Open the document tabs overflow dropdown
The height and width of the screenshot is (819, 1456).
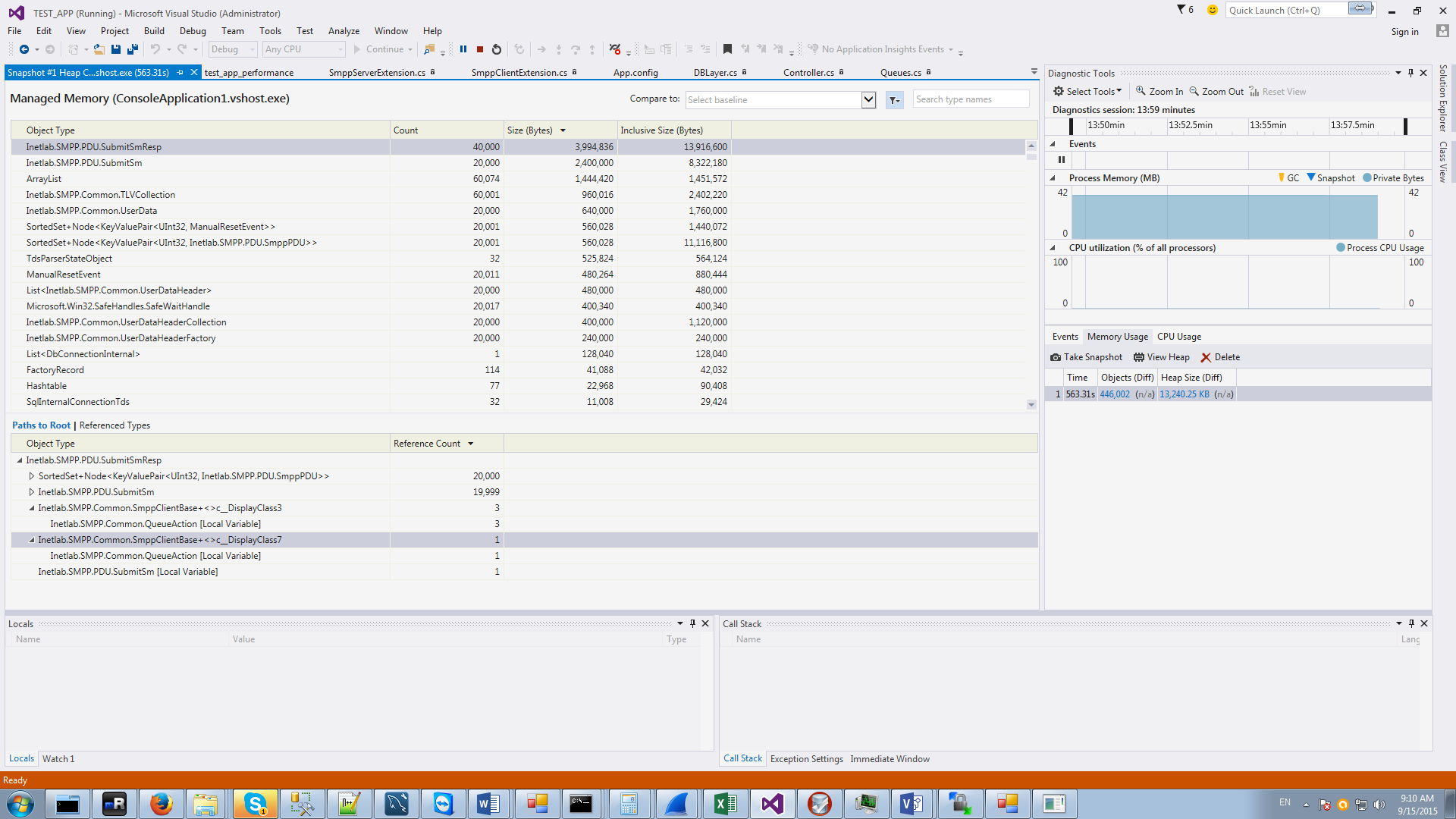point(1034,72)
